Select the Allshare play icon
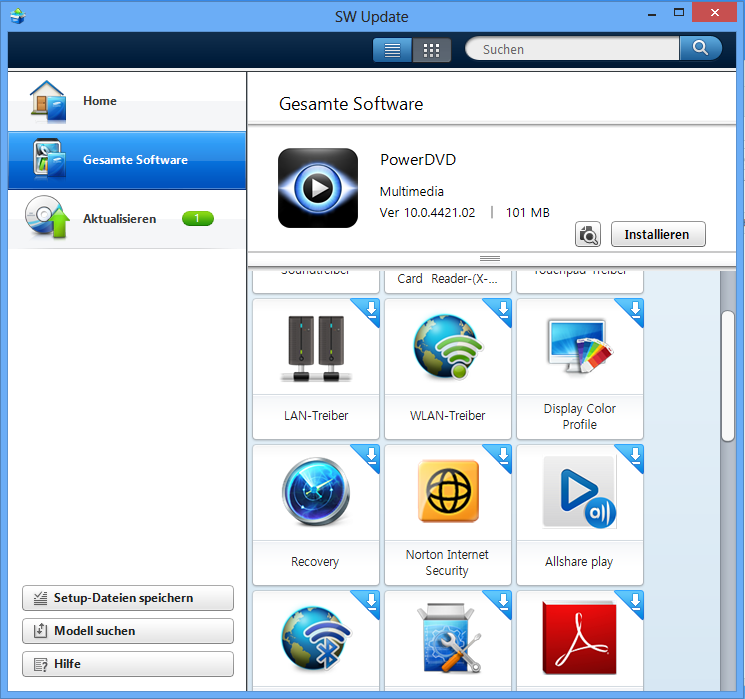Viewport: 745px width, 699px height. click(580, 492)
